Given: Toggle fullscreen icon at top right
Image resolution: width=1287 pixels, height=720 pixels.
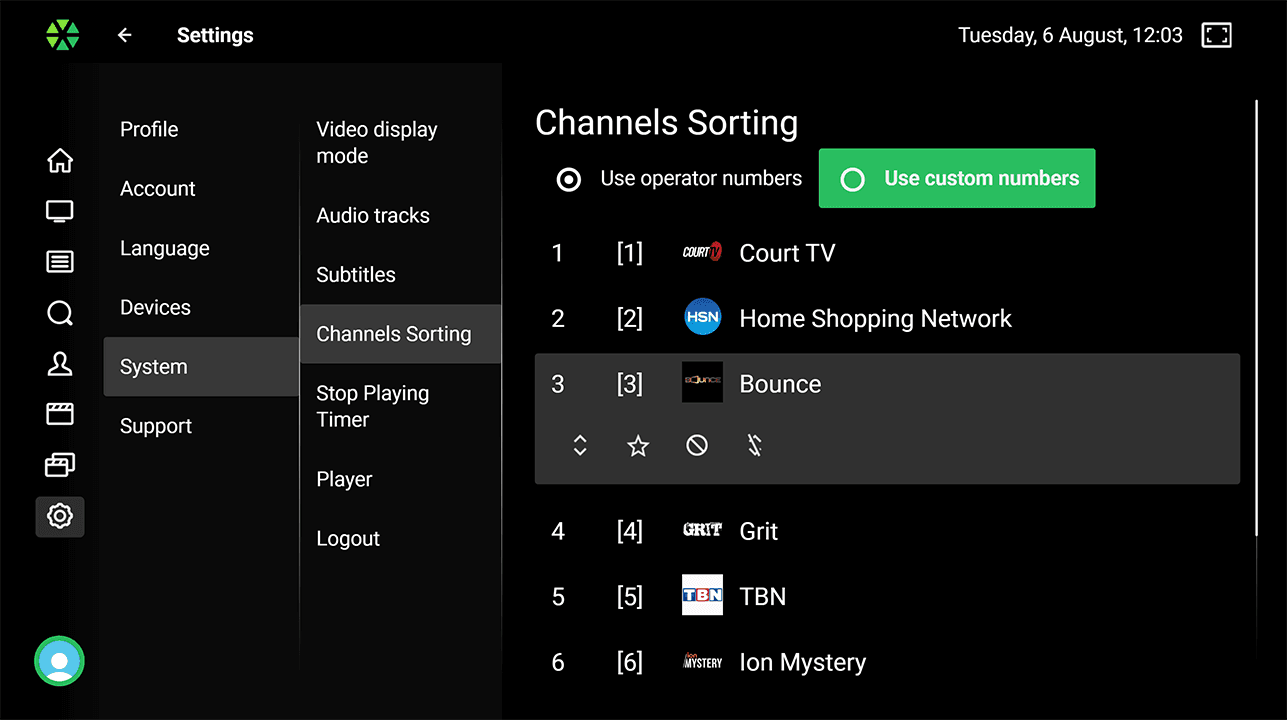Looking at the screenshot, I should 1216,36.
